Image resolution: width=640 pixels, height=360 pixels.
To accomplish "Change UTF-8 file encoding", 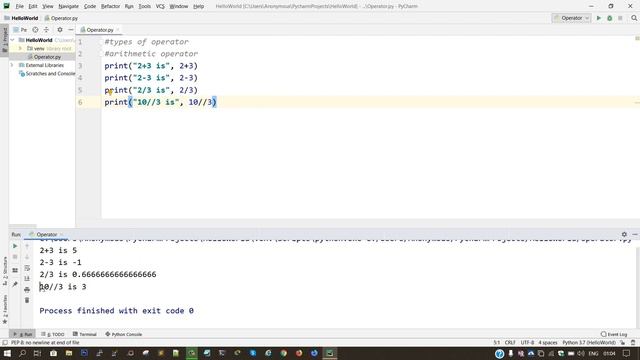I will pos(527,342).
